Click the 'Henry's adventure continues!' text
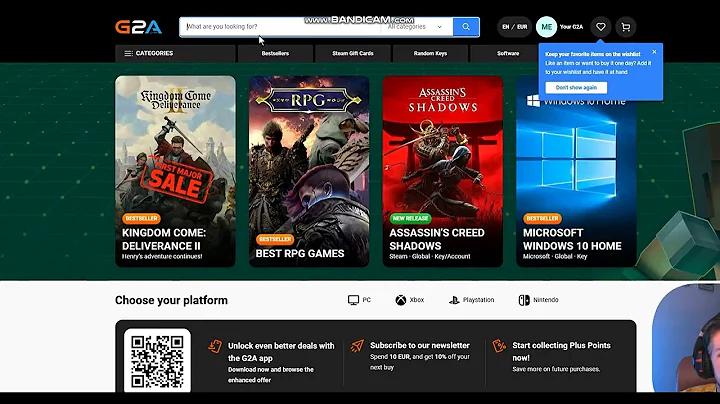720x404 pixels. 162,257
